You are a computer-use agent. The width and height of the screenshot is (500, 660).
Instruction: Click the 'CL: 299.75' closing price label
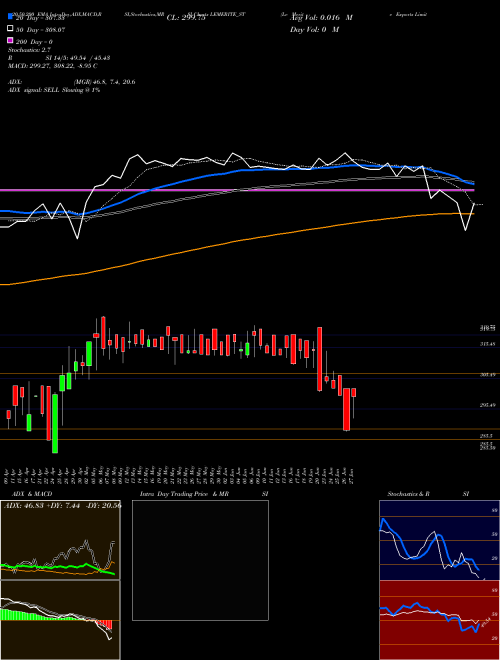[186, 18]
